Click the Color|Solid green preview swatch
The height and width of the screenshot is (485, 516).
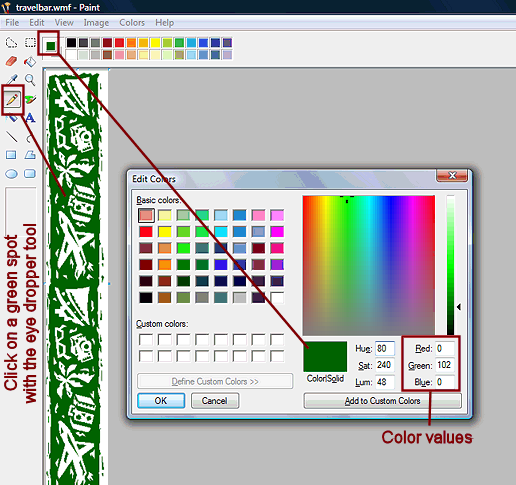coord(325,356)
